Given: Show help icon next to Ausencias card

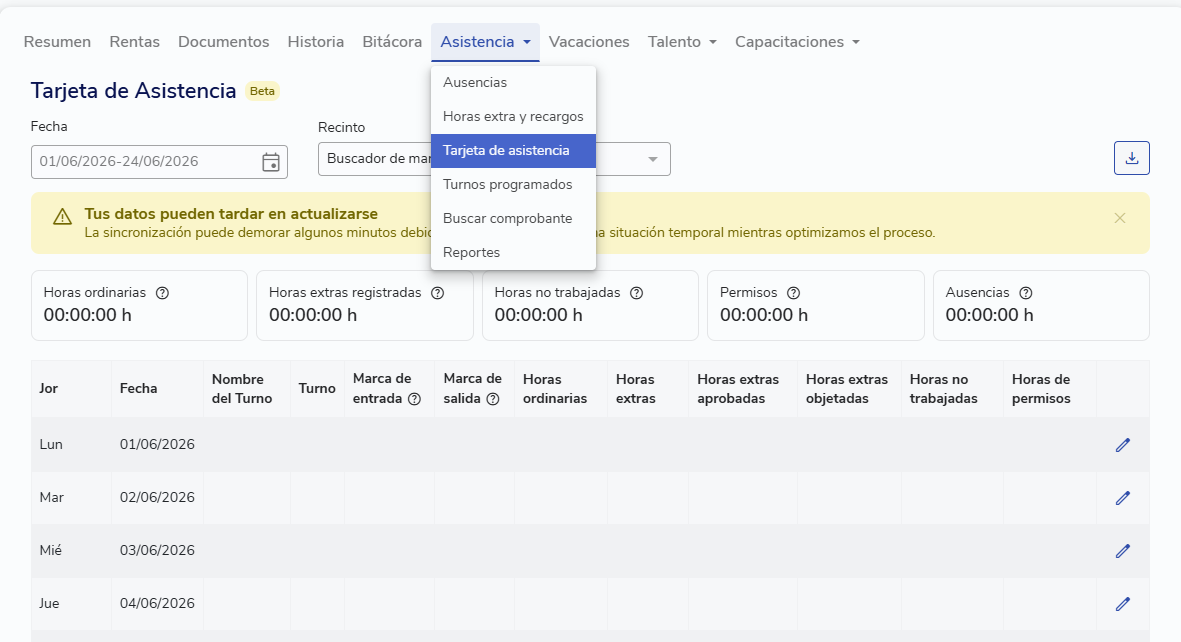Looking at the screenshot, I should coord(1026,293).
